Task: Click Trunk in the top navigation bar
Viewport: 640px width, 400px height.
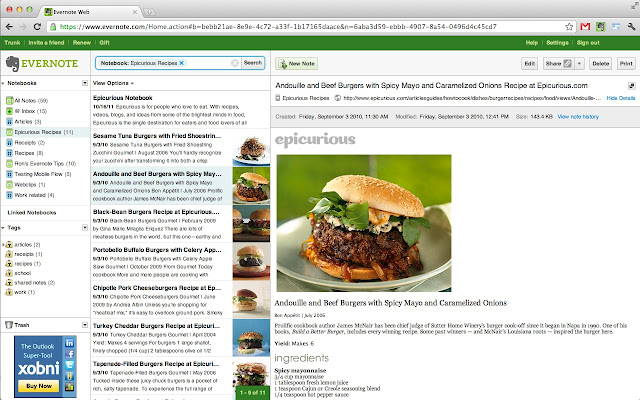Action: [x=12, y=43]
